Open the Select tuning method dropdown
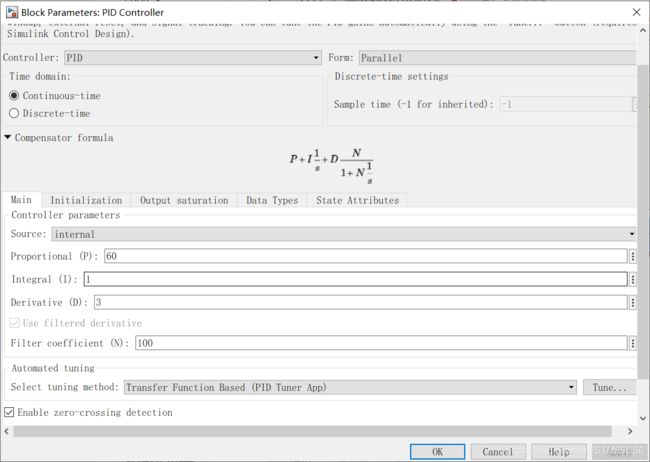The image size is (650, 462). coord(350,387)
